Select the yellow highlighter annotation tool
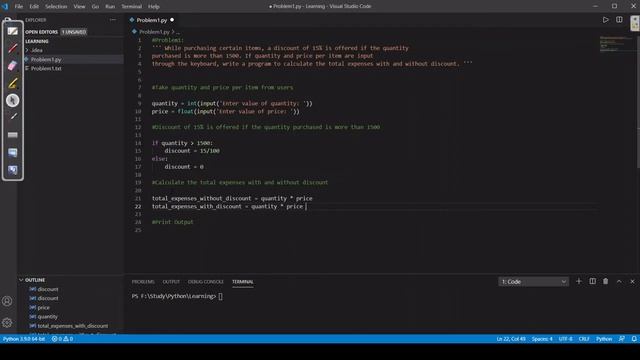640x360 pixels. [x=13, y=83]
